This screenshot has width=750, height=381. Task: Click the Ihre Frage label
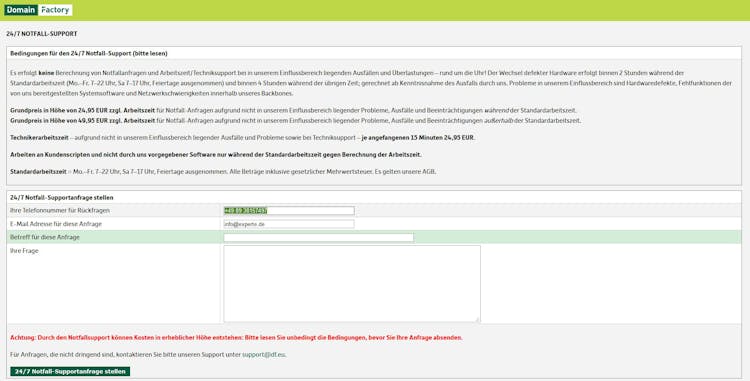(24, 250)
